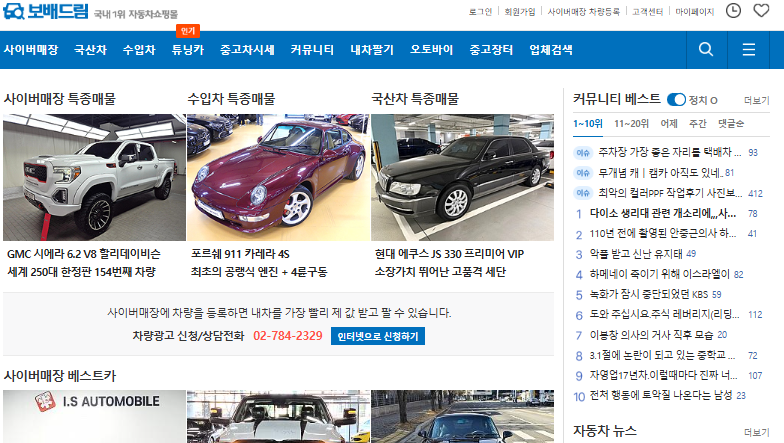Screen dimensions: 784x443
Task: Open the I.S AUTOMOBILE best car thumbnail
Action: point(94,416)
